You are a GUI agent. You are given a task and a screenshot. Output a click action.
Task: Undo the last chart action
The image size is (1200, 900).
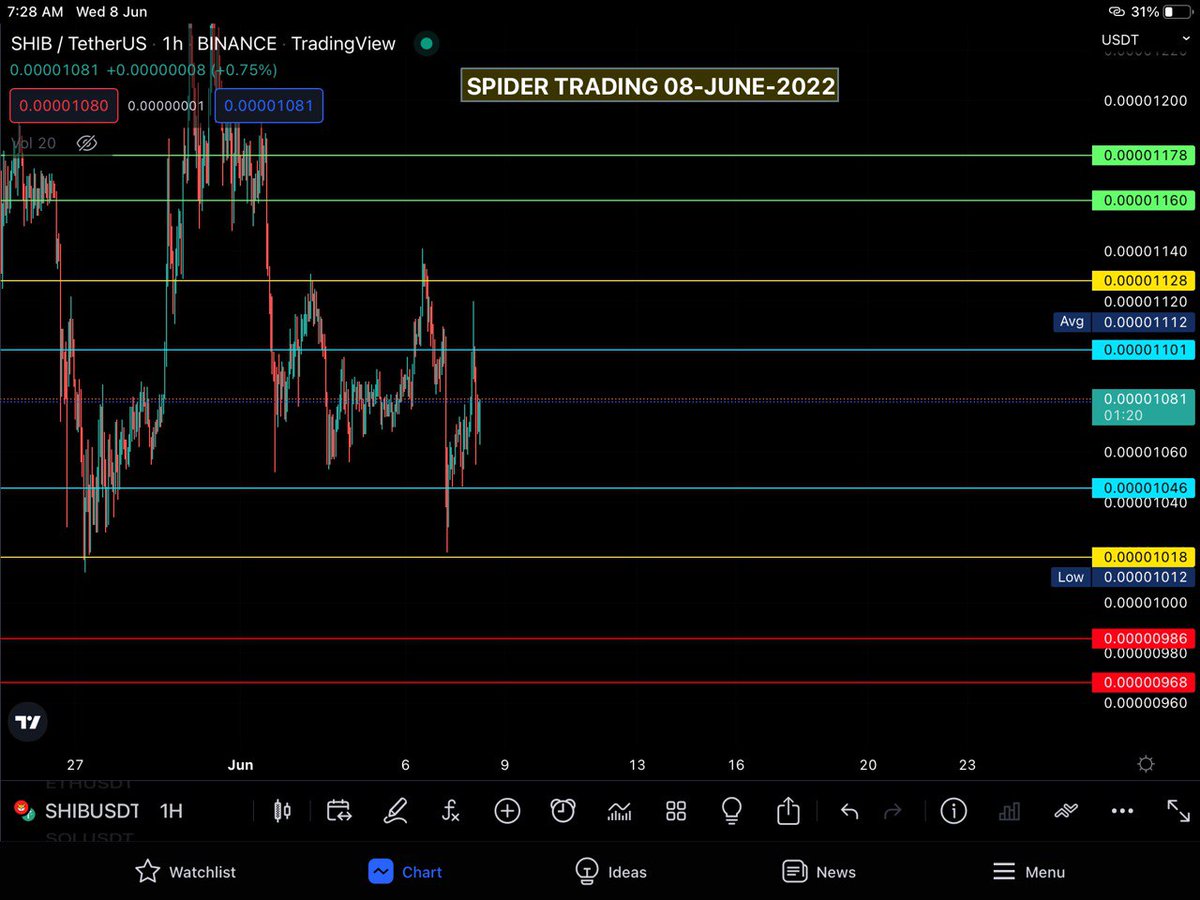(849, 811)
